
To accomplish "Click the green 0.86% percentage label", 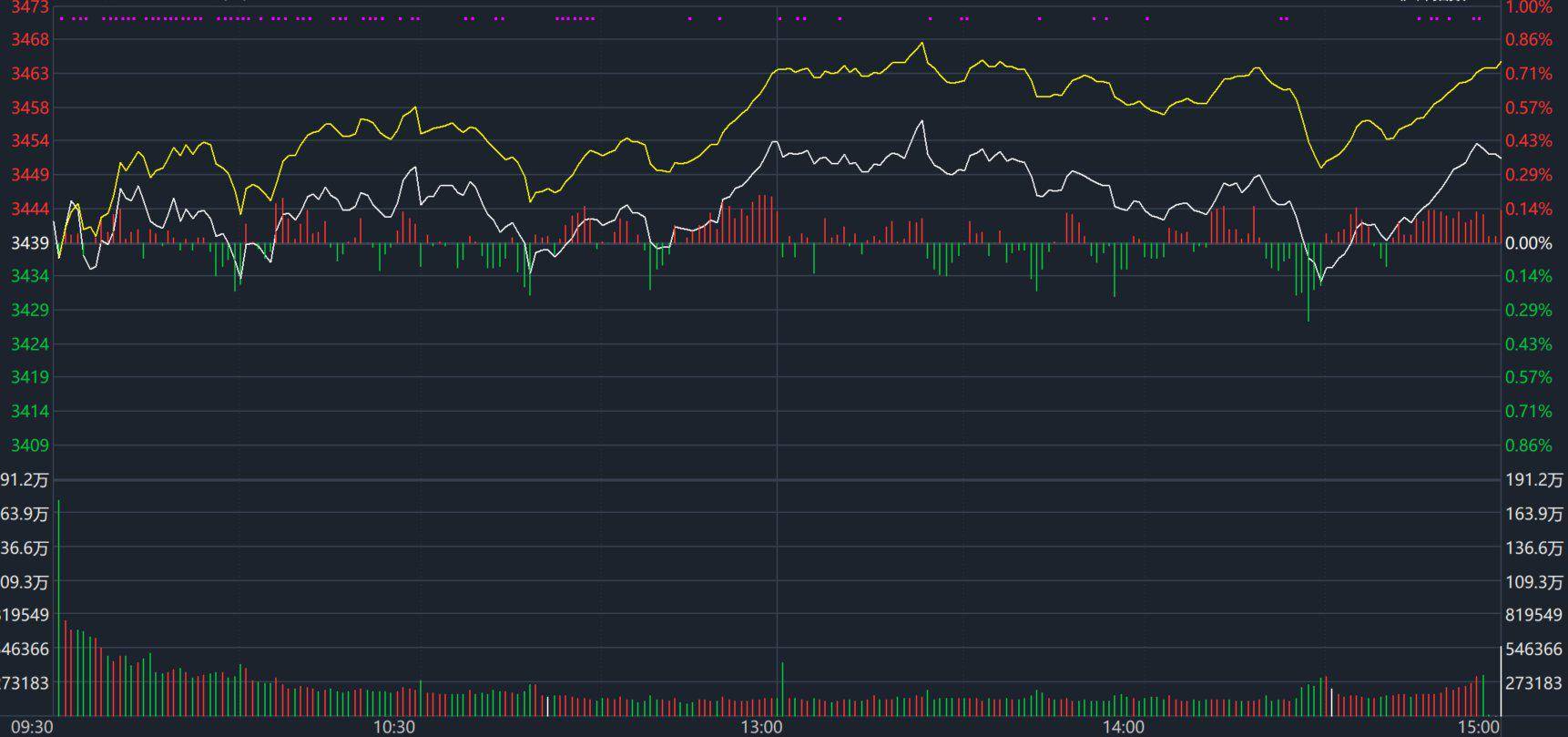I will pos(1529,445).
